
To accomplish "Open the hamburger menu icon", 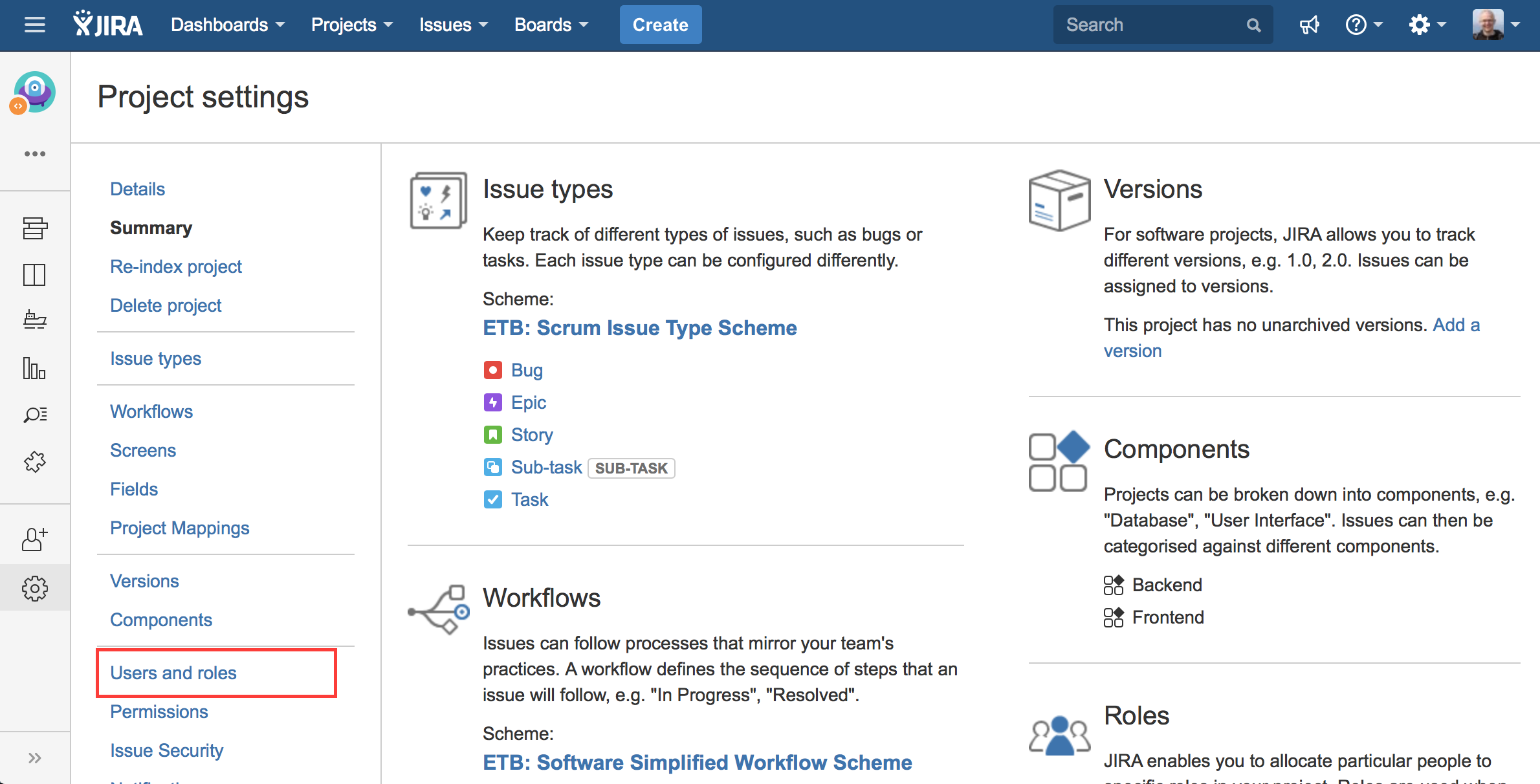I will pyautogui.click(x=35, y=25).
